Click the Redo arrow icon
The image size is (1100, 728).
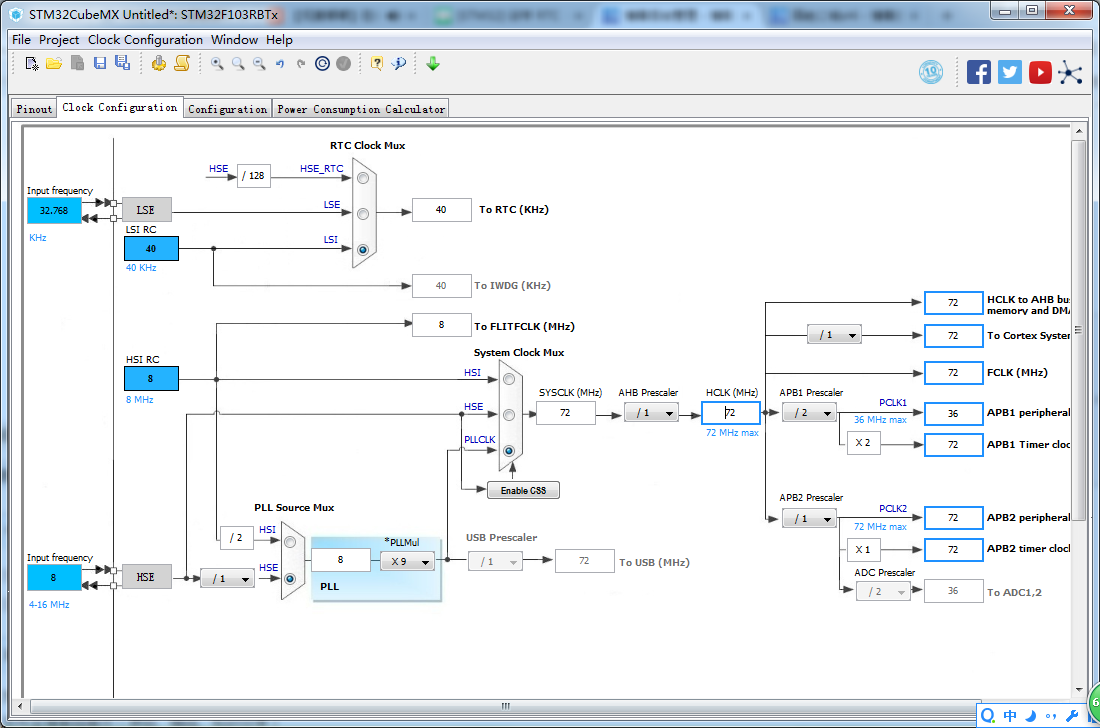(x=301, y=64)
